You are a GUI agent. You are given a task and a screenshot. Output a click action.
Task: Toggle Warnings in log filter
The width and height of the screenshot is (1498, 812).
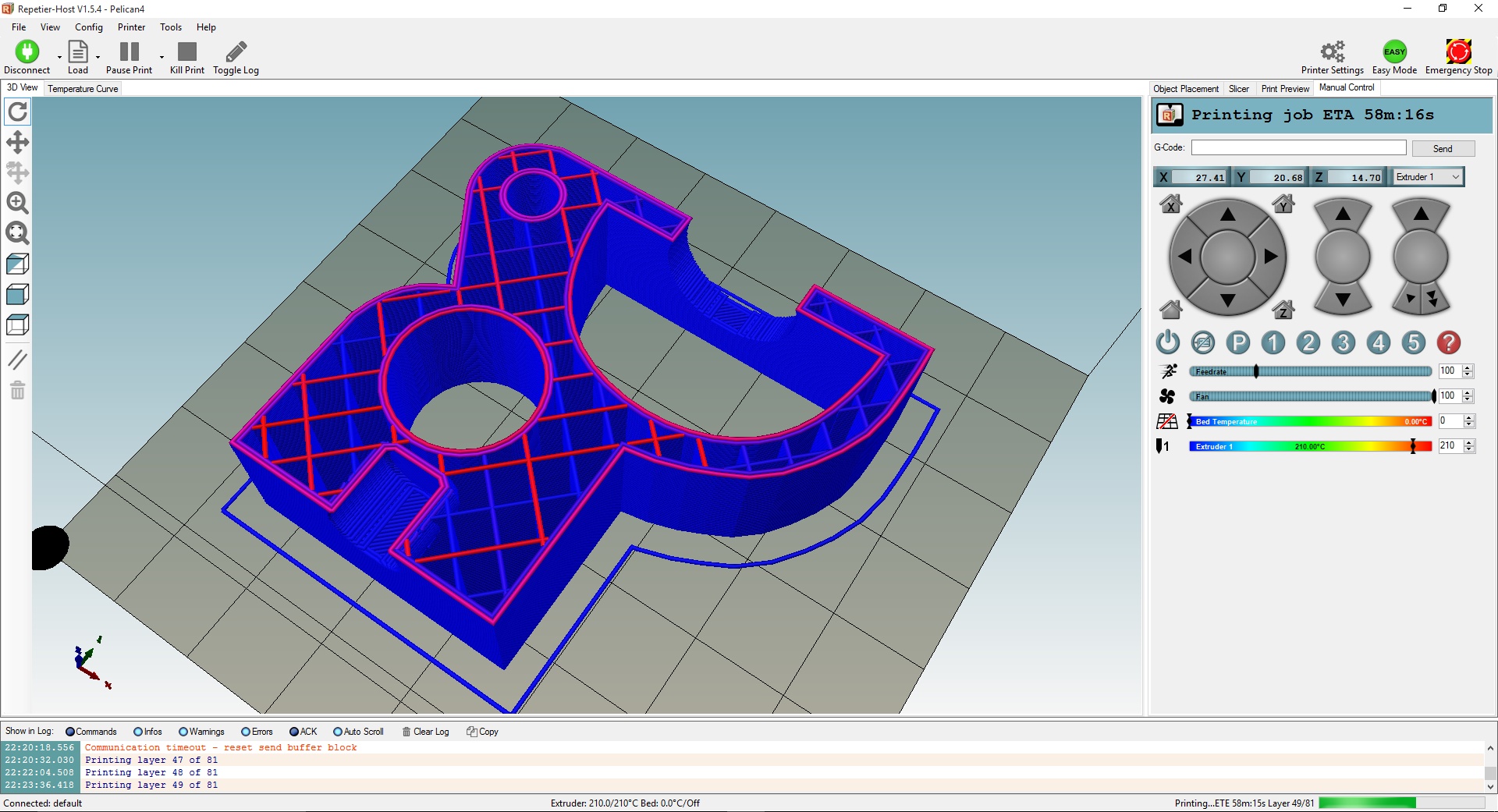click(x=201, y=732)
